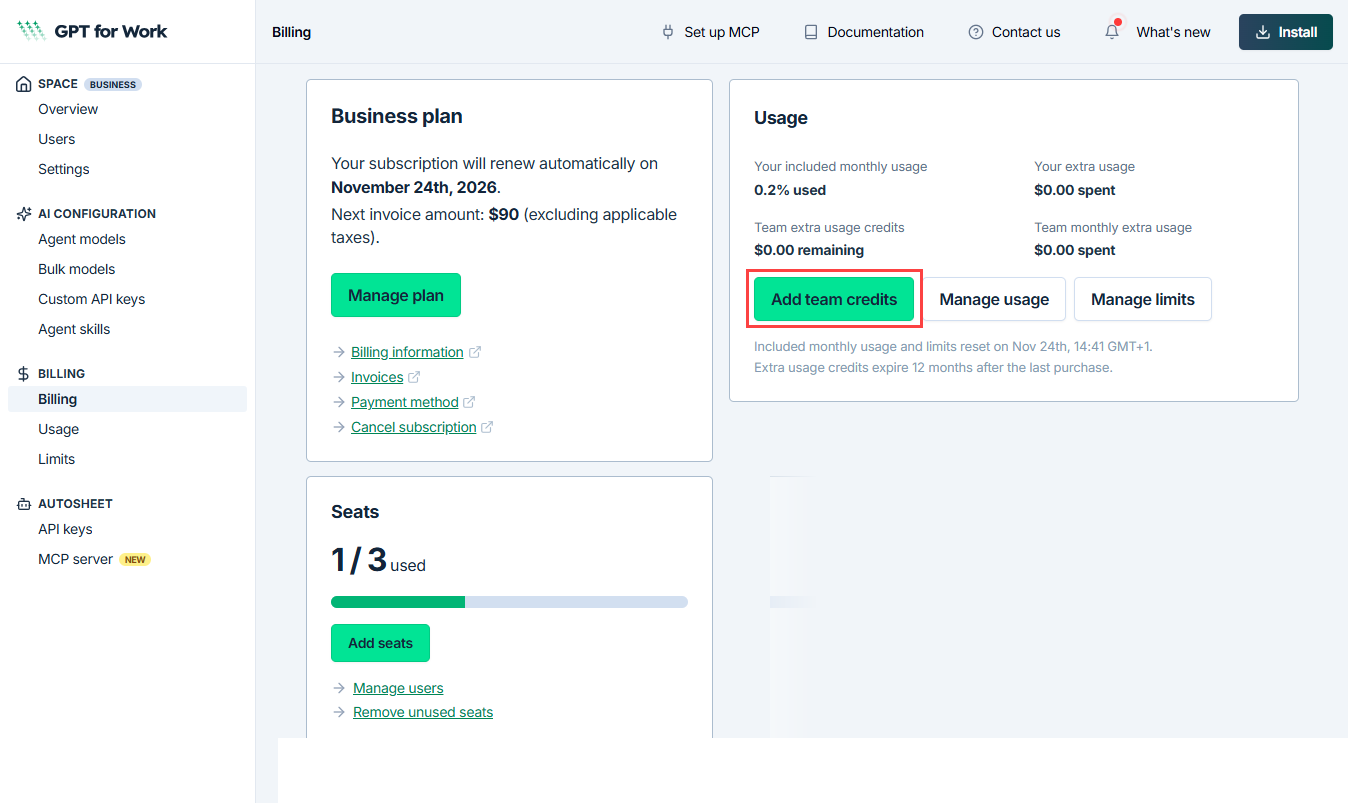Open the Billing information link
Viewport: 1348px width, 803px height.
click(407, 352)
